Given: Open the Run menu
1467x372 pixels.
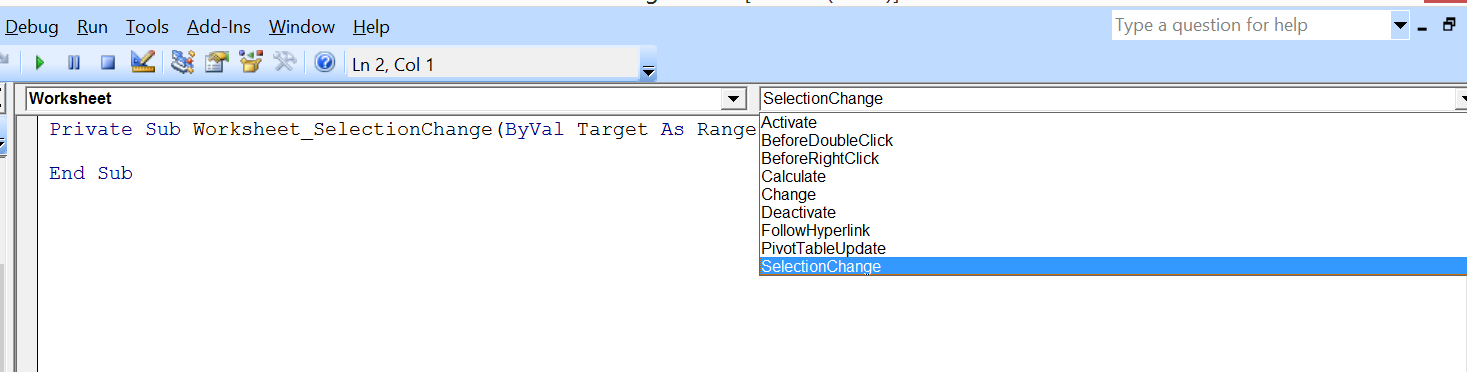Looking at the screenshot, I should pos(92,27).
